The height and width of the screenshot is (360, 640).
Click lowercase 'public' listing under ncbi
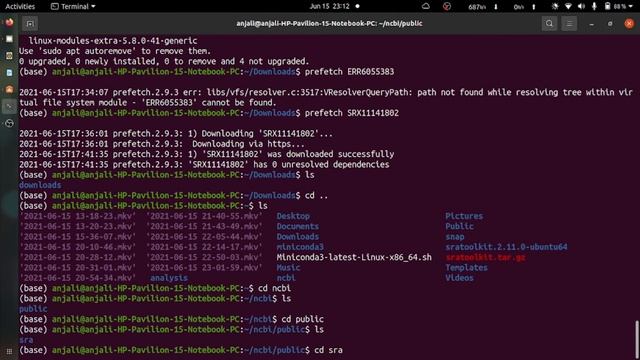pyautogui.click(x=33, y=309)
